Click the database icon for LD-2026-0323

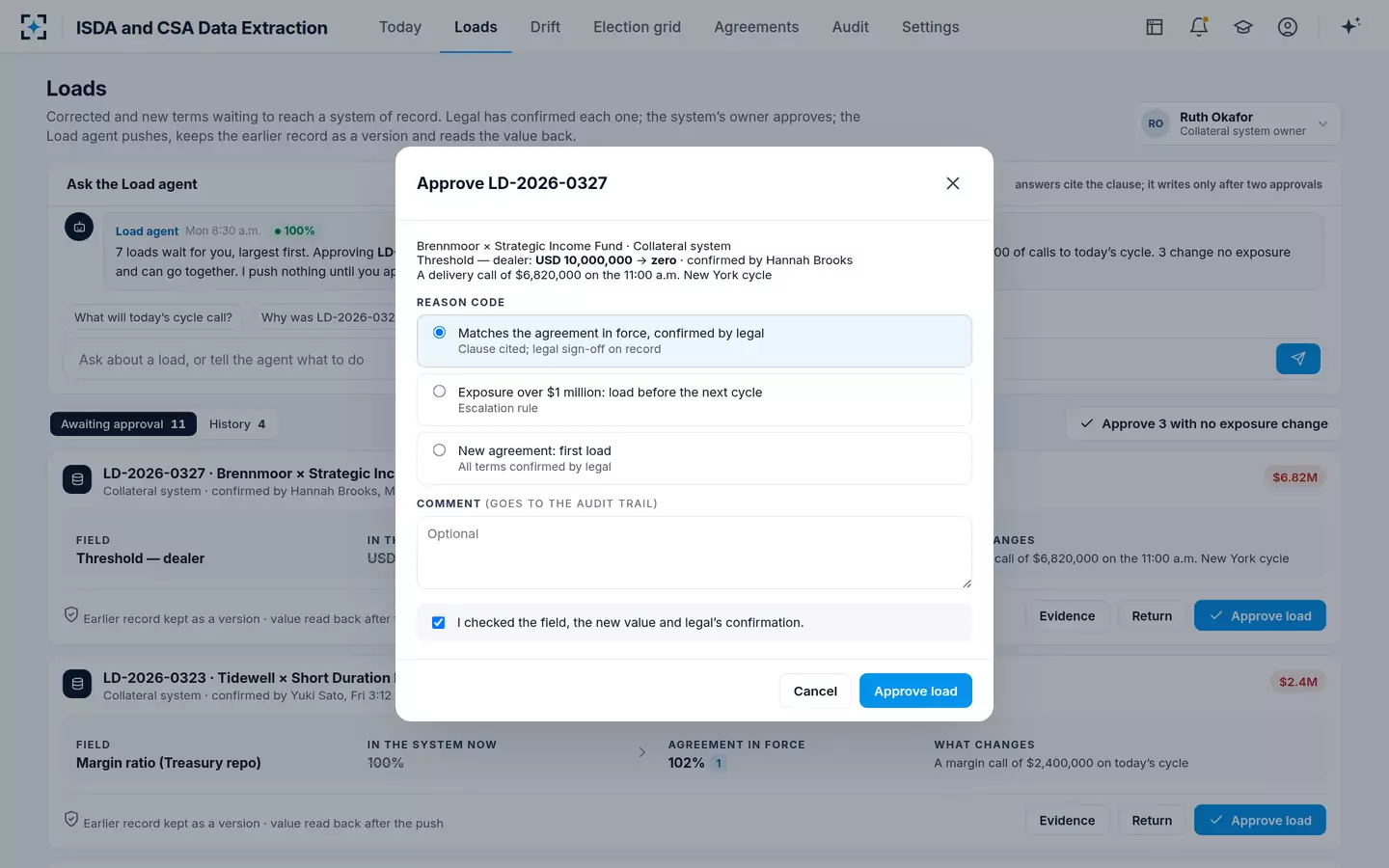(77, 684)
